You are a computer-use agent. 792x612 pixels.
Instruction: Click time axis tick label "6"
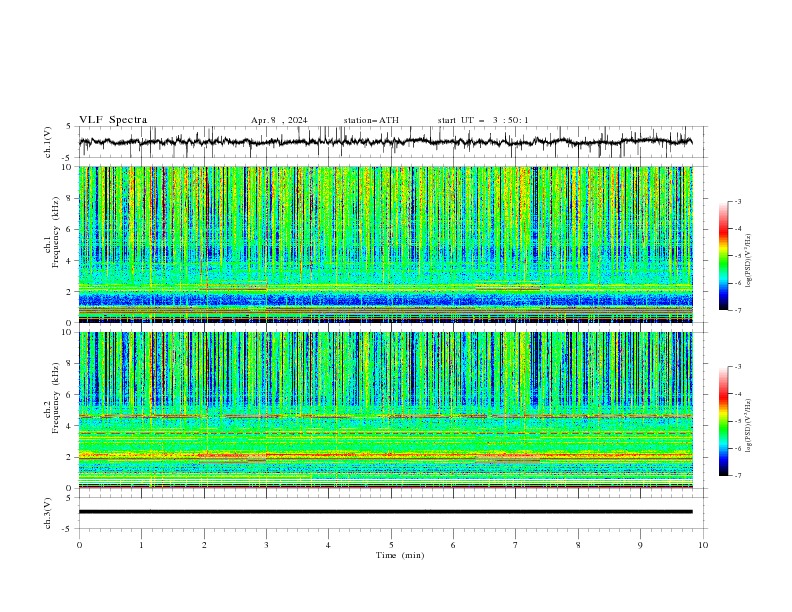[453, 545]
